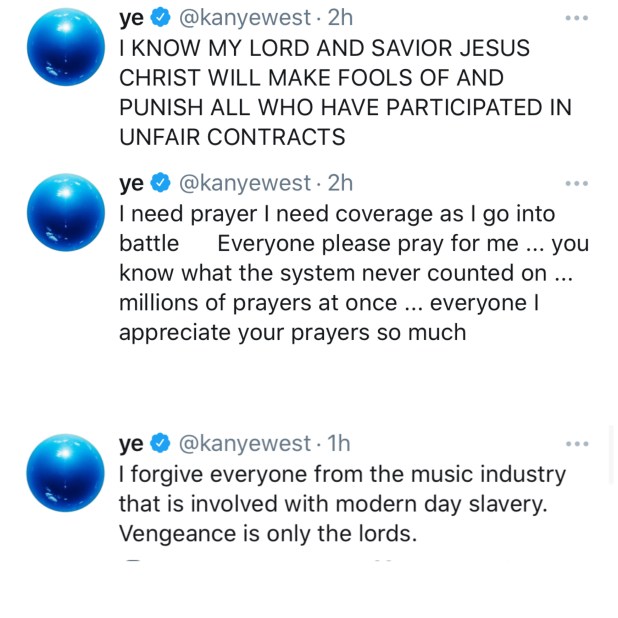This screenshot has height=618, width=618.
Task: Click the verified badge on the all-caps JESUS CHRIST tweet
Action: (159, 18)
